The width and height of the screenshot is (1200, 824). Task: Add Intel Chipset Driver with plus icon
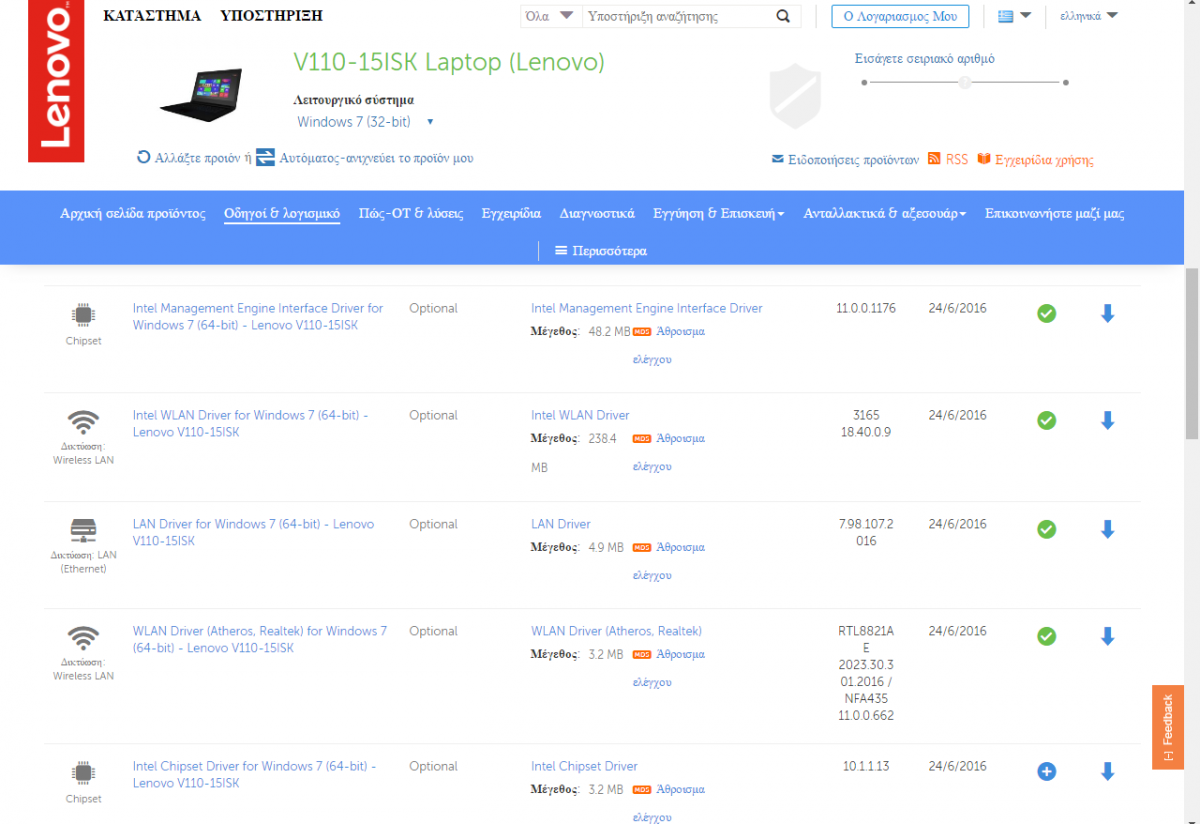[x=1046, y=771]
